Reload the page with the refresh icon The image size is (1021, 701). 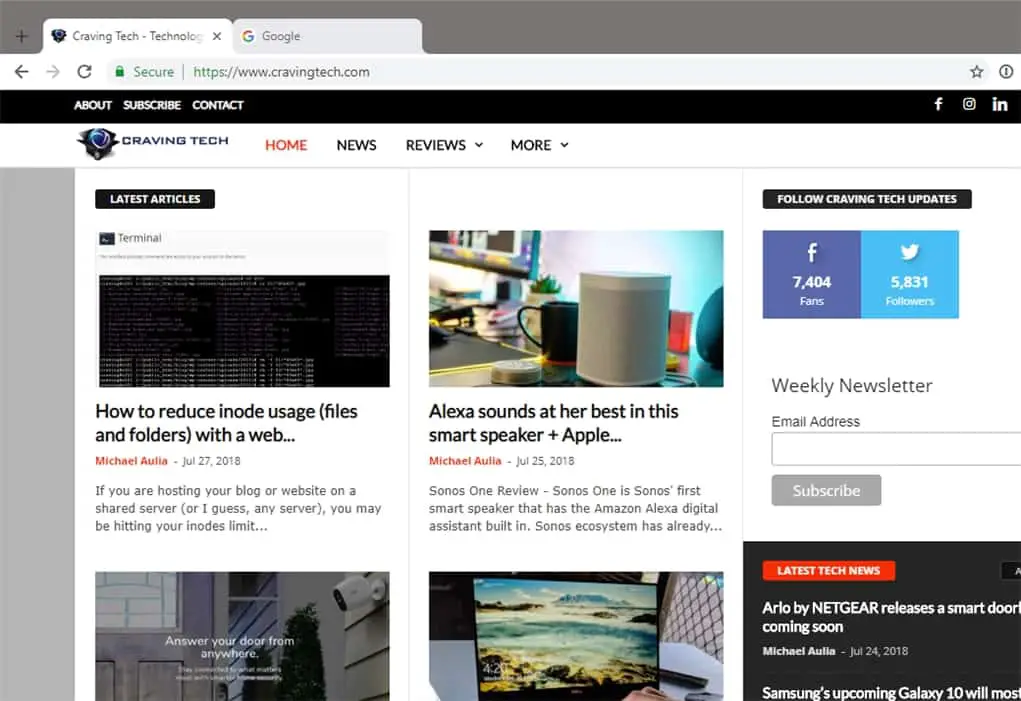pos(84,72)
